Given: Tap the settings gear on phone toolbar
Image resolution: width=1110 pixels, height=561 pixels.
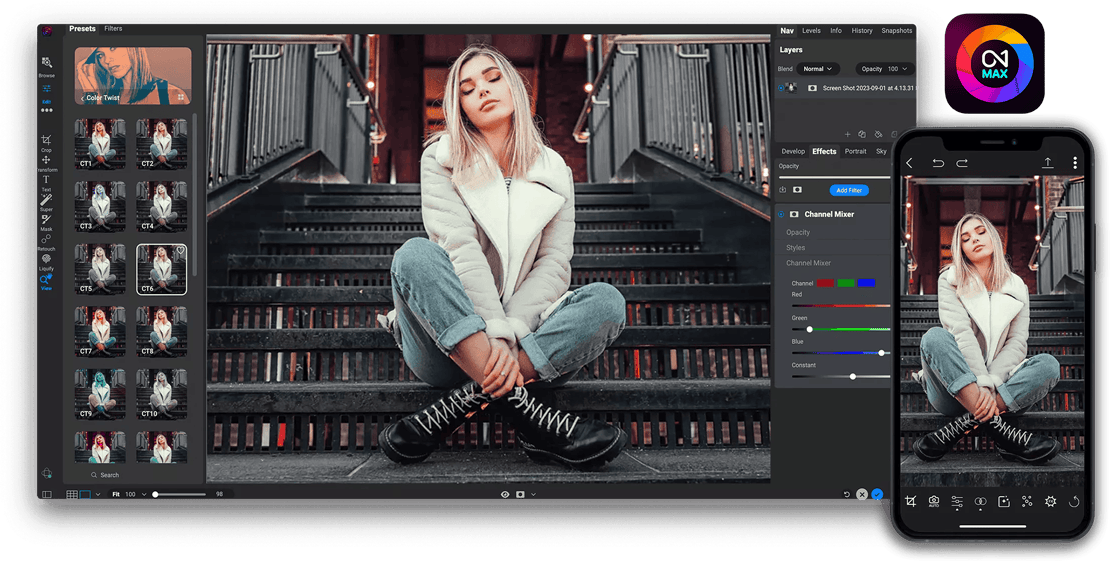Looking at the screenshot, I should point(1050,501).
